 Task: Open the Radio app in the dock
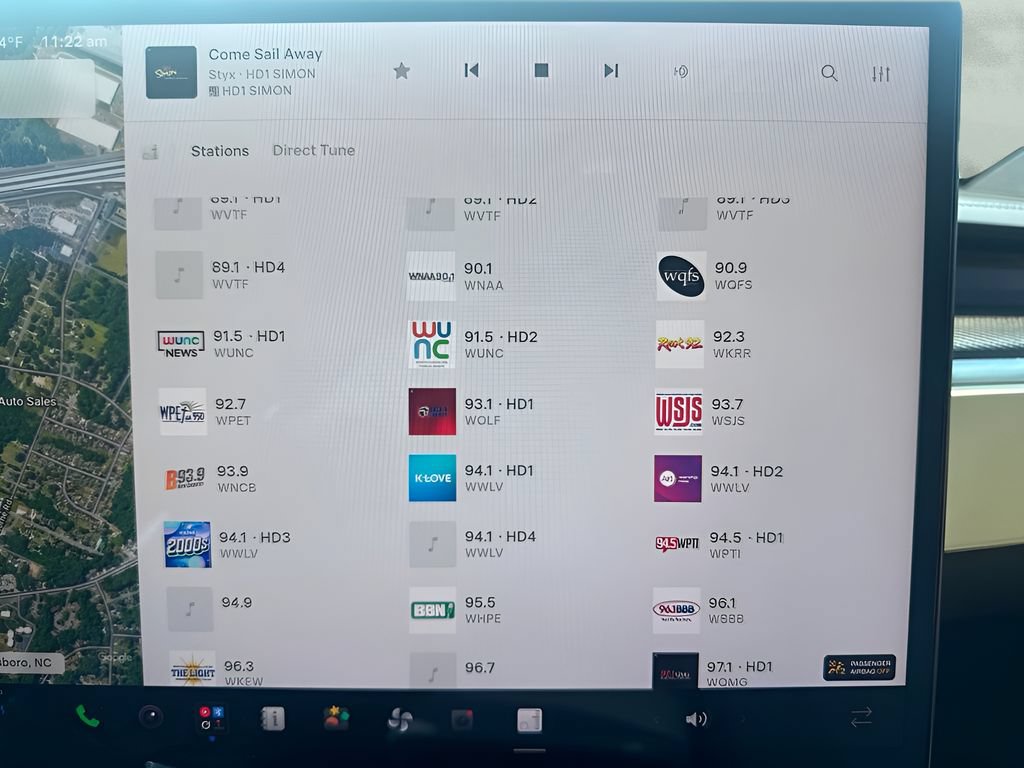[530, 720]
